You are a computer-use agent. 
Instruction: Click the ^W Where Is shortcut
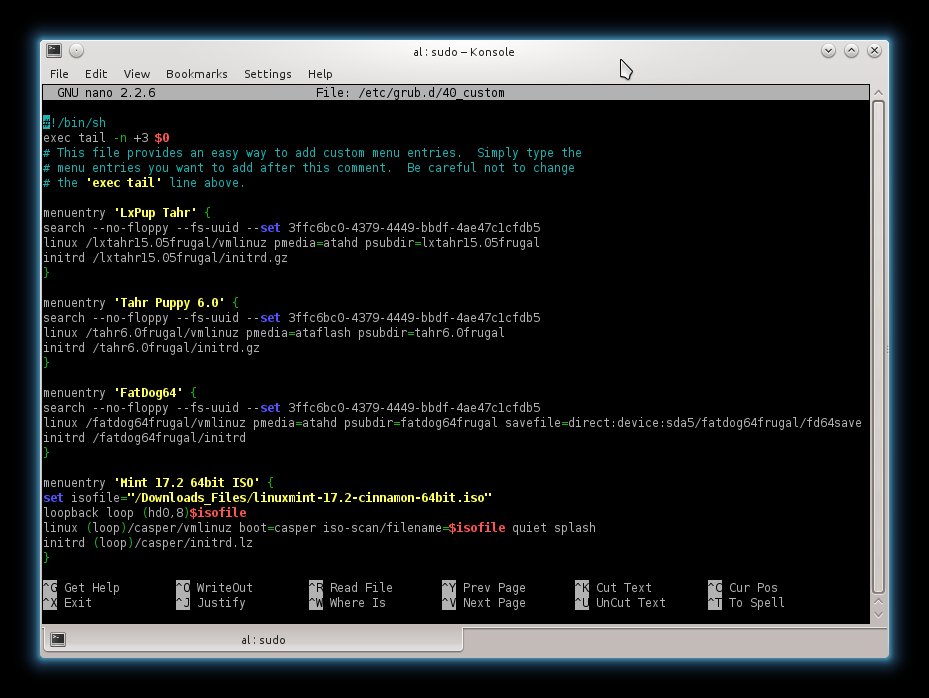pos(347,603)
